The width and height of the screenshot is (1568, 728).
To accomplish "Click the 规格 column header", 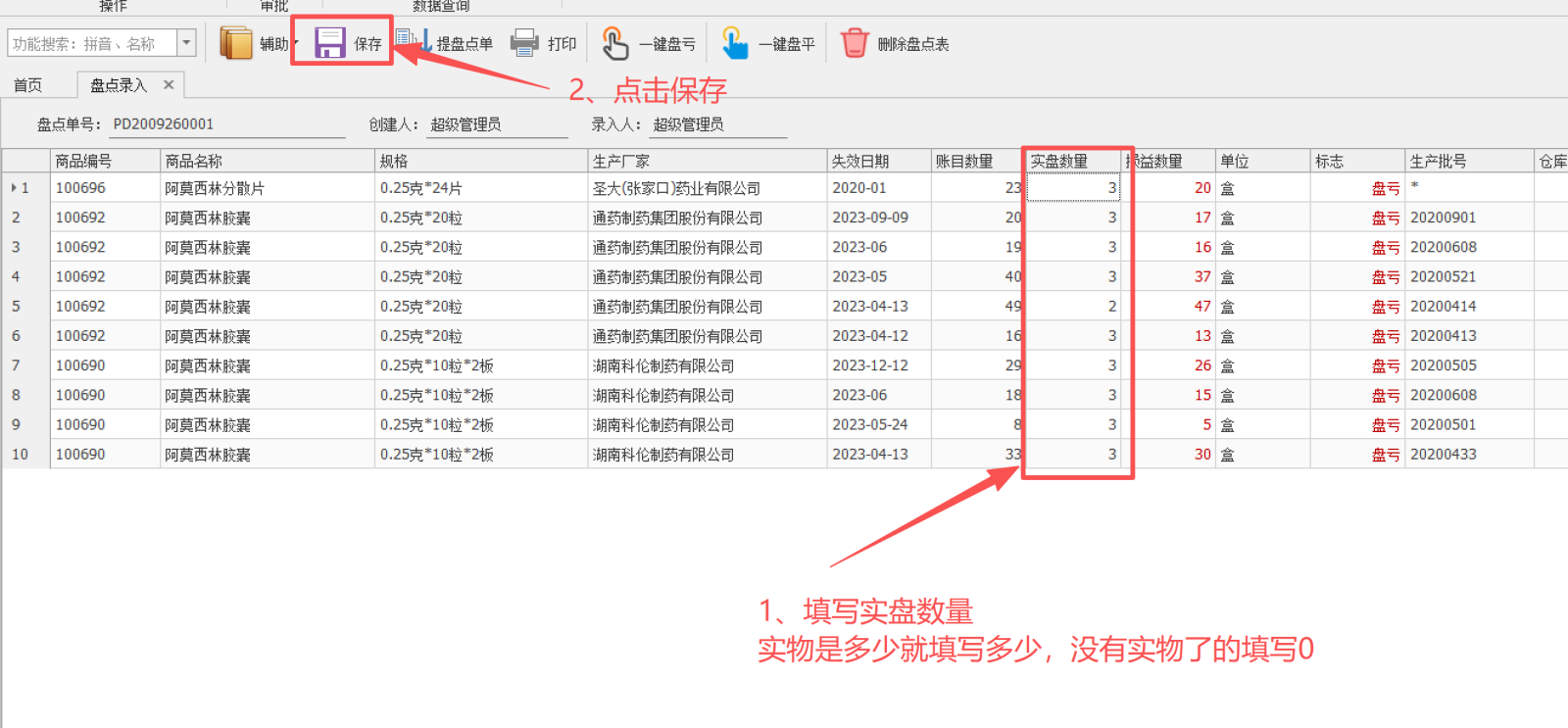I will point(481,162).
